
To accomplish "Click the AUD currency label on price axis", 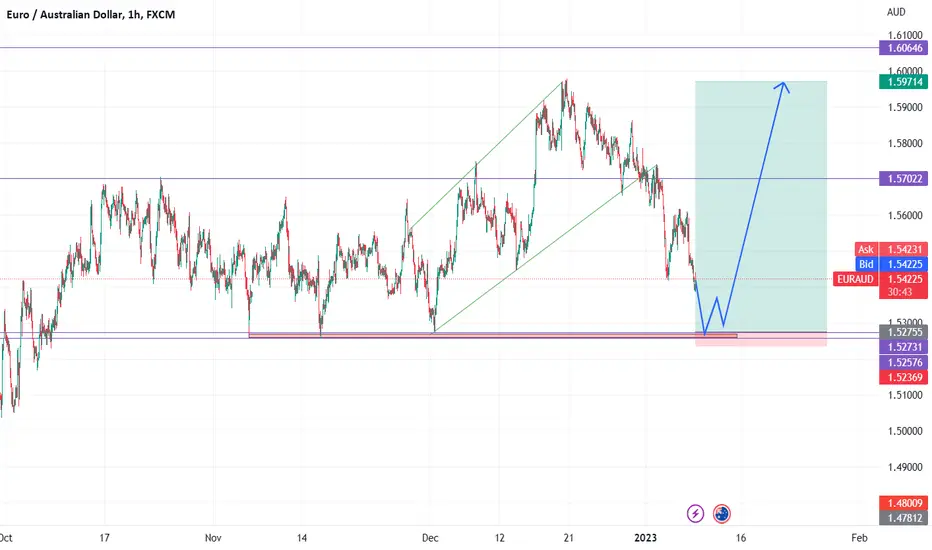I will [x=896, y=12].
